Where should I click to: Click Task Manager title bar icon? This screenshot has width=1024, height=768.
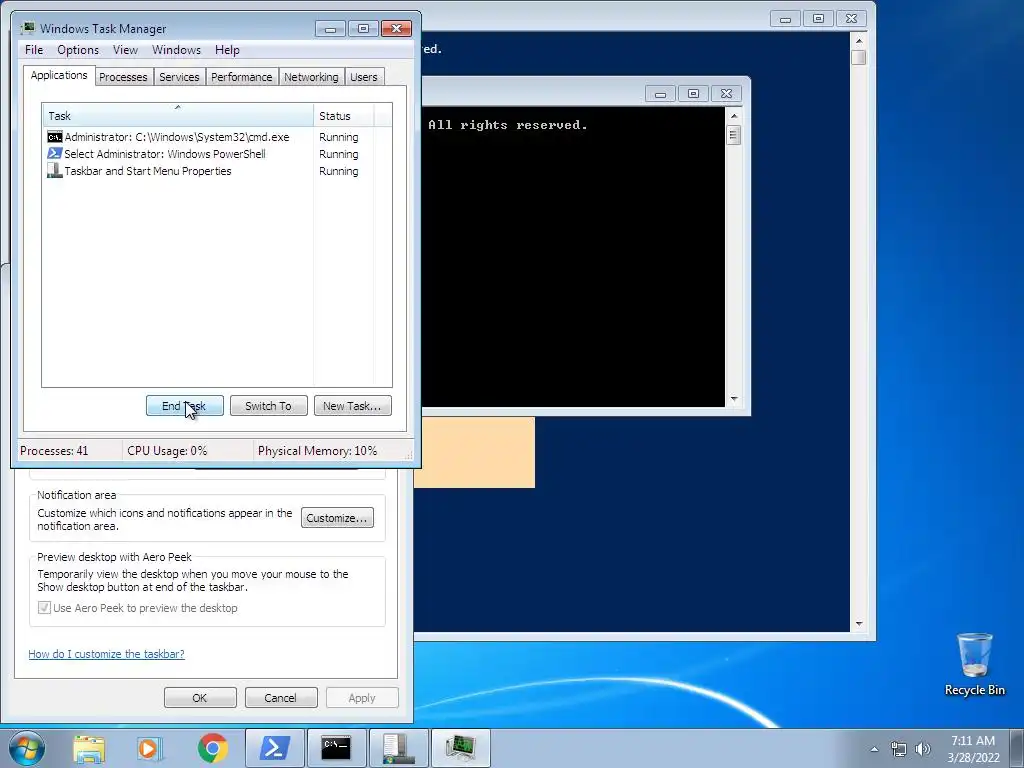click(28, 28)
